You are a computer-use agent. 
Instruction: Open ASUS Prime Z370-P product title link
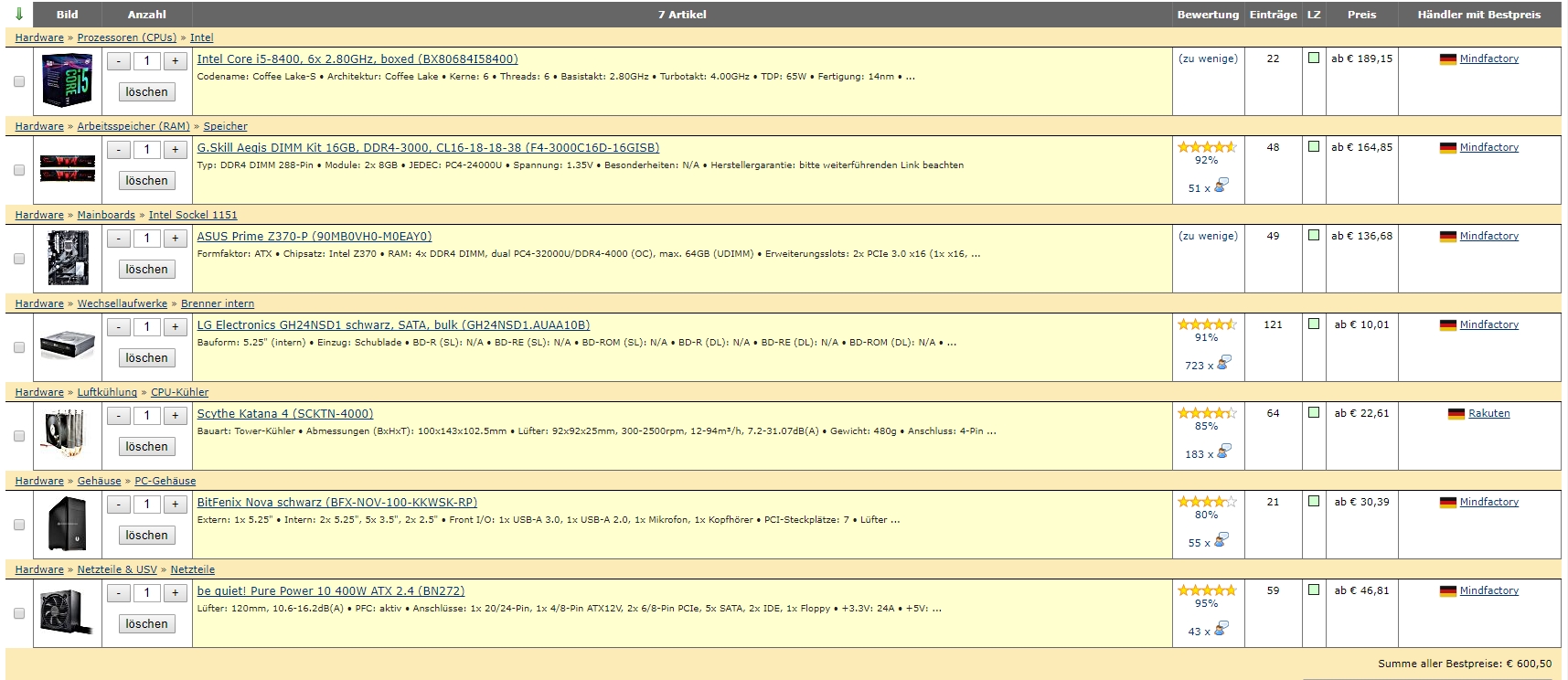coord(315,237)
